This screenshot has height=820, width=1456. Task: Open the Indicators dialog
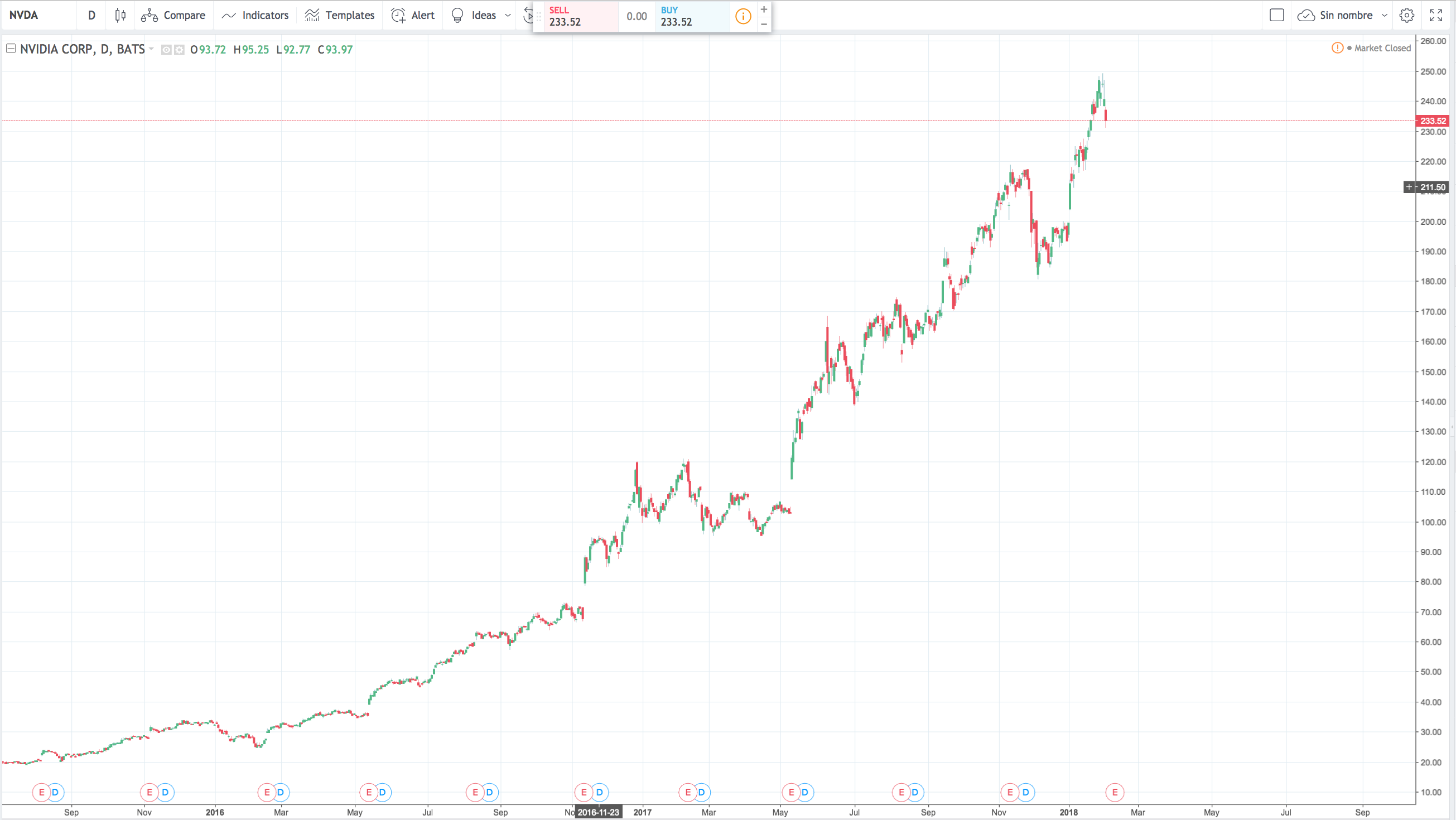point(255,15)
